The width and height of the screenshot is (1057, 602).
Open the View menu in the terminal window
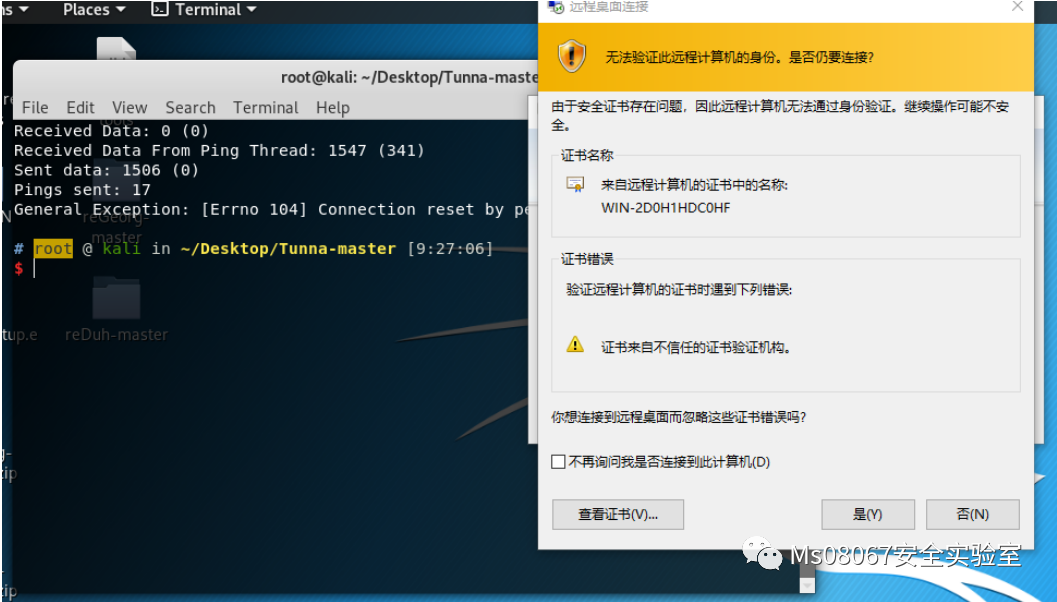(129, 107)
